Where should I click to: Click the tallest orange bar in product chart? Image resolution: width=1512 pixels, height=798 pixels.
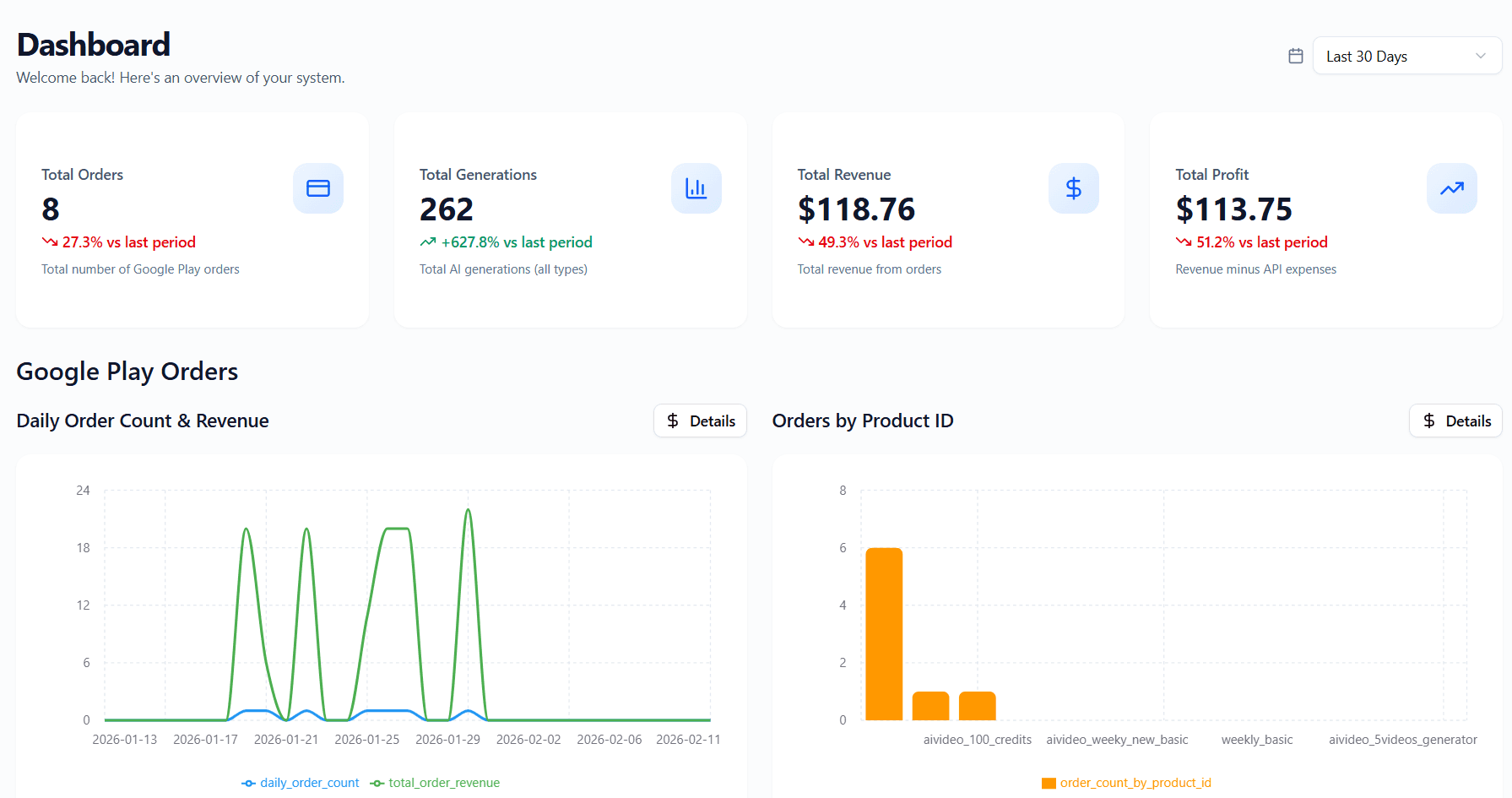coord(884,633)
